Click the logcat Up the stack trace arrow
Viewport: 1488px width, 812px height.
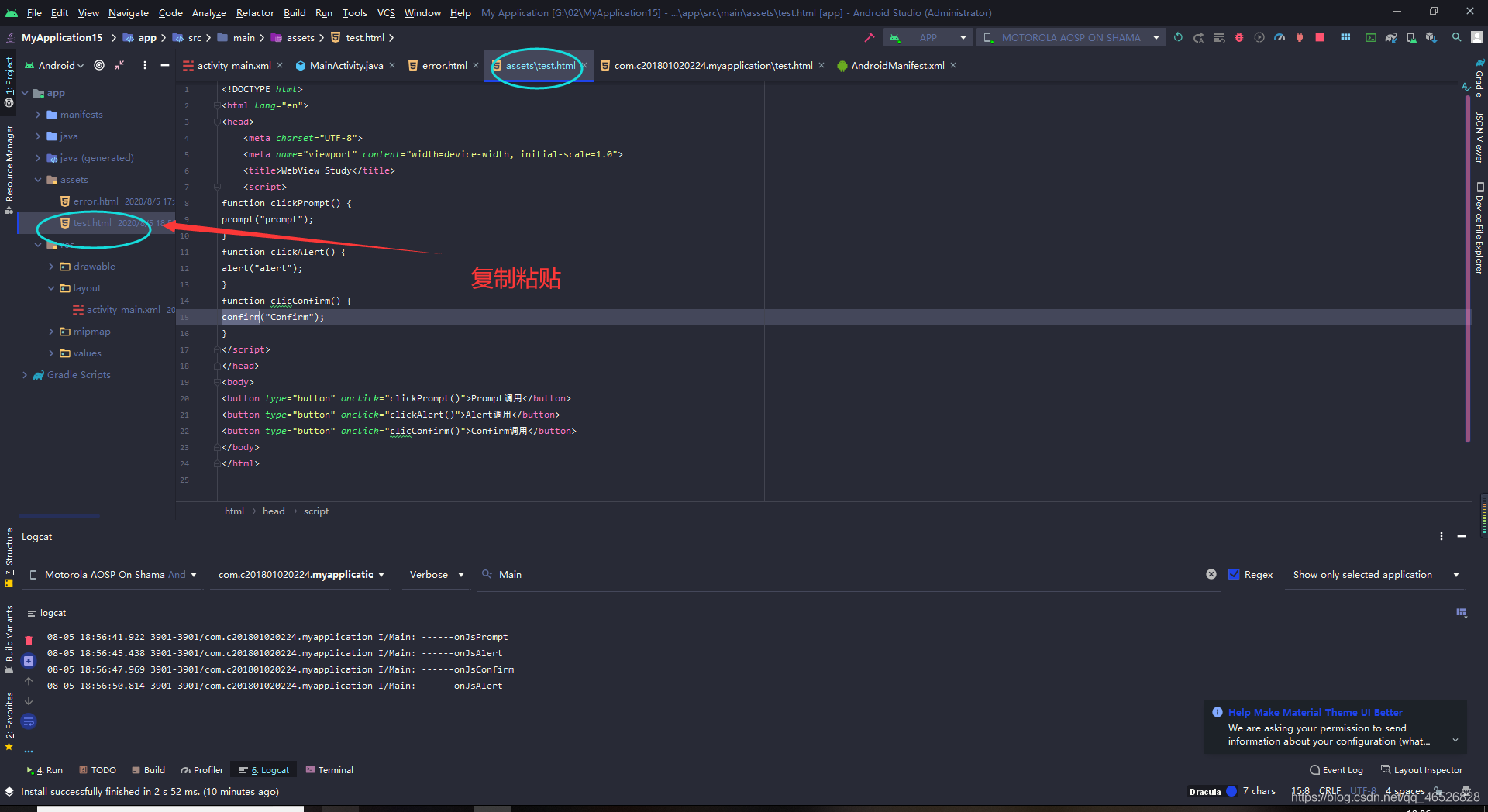coord(29,681)
